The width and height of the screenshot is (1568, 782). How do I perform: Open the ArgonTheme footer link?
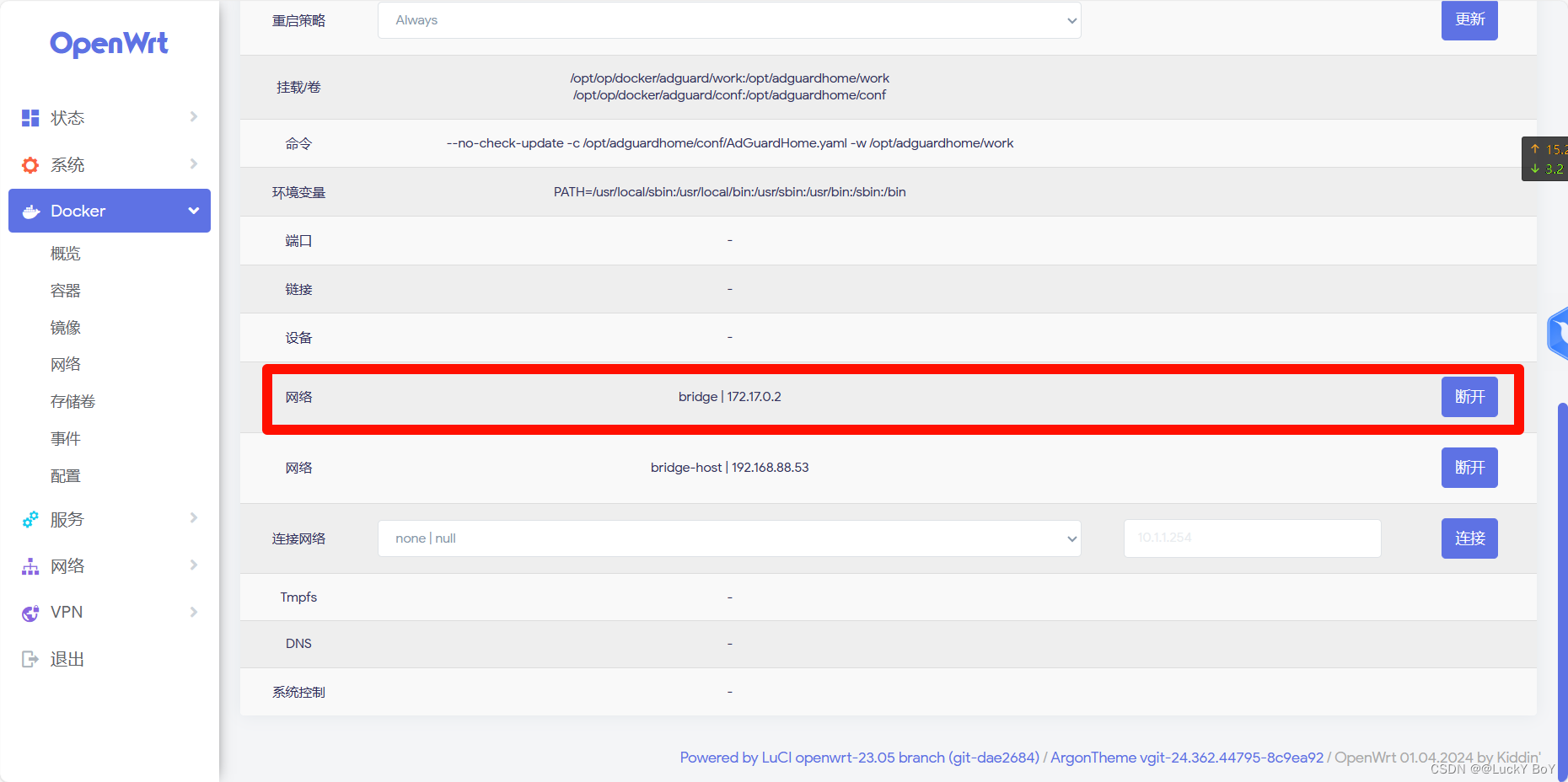(x=1187, y=758)
